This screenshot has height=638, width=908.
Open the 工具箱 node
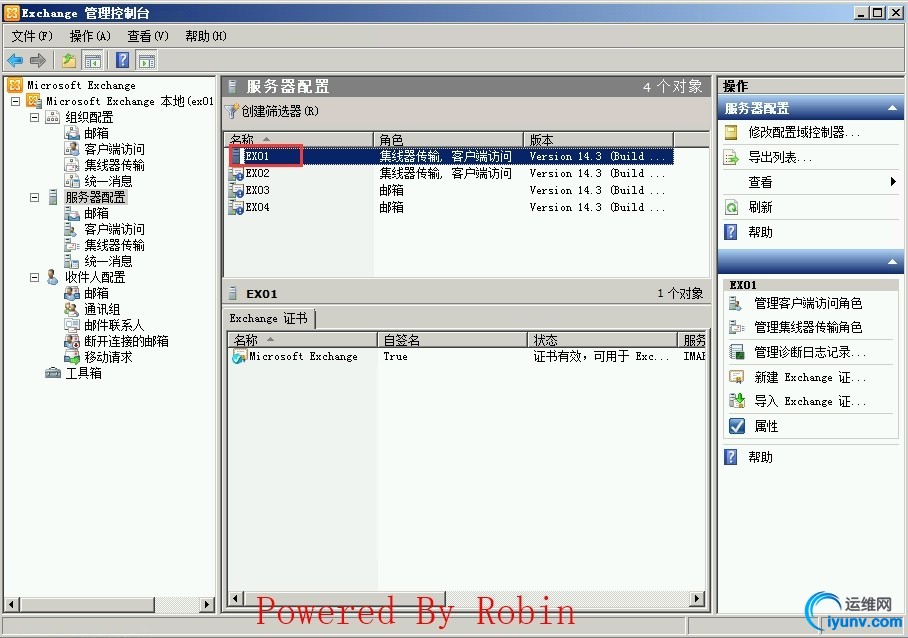[x=83, y=373]
